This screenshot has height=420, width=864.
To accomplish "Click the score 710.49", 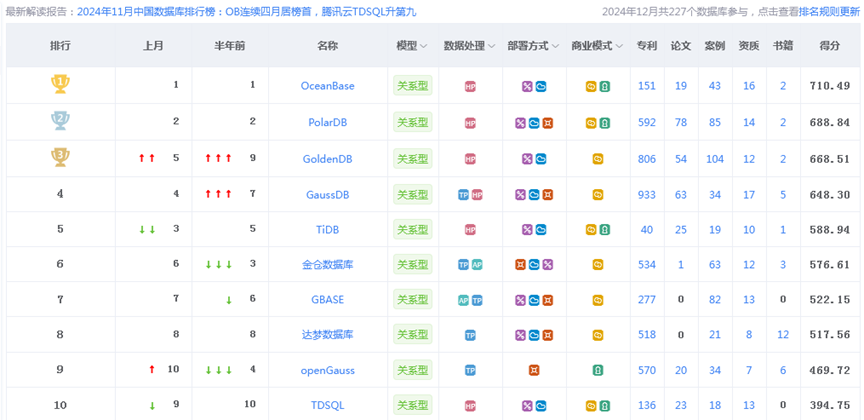I will click(x=830, y=86).
